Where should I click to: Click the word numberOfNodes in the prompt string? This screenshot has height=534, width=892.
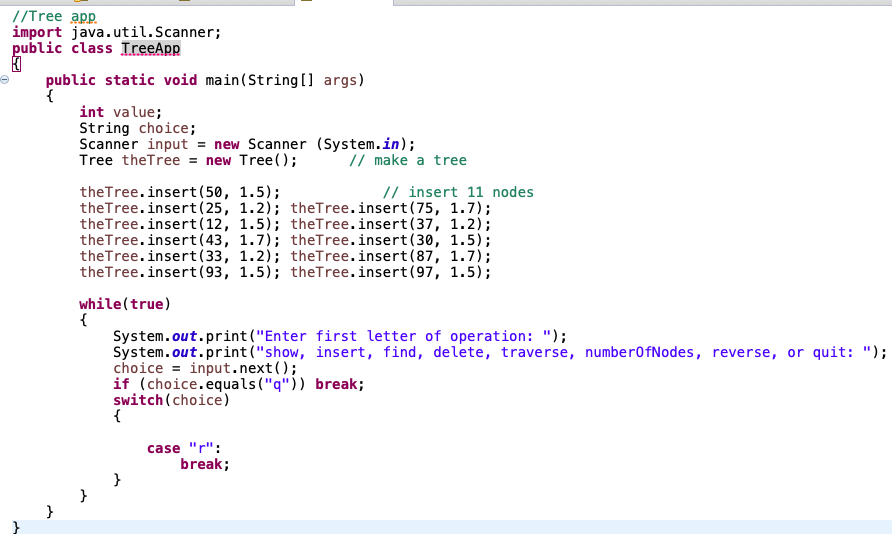tap(639, 352)
